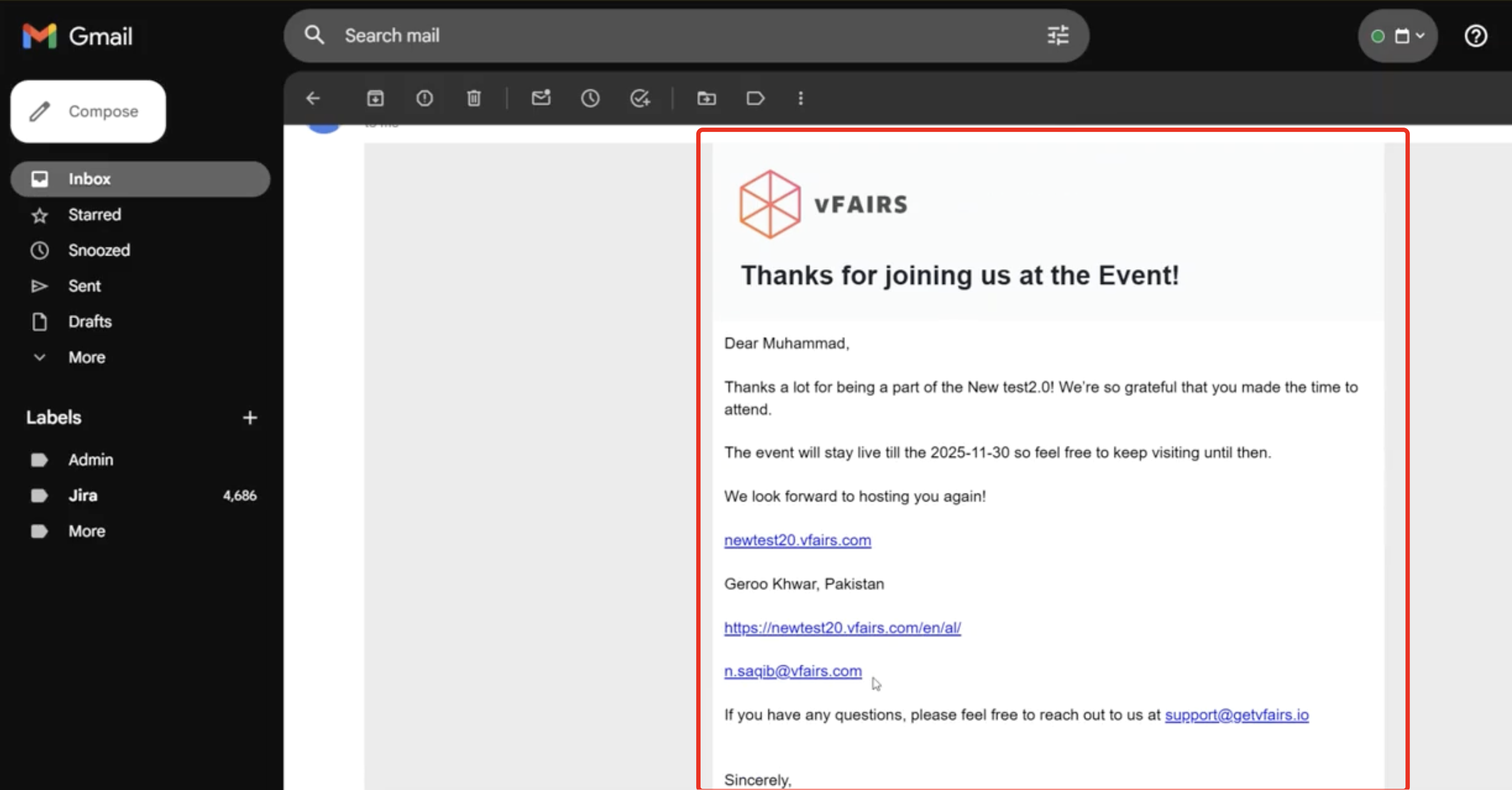Viewport: 1512px width, 790px height.
Task: Delete this email with trash icon
Action: [474, 98]
